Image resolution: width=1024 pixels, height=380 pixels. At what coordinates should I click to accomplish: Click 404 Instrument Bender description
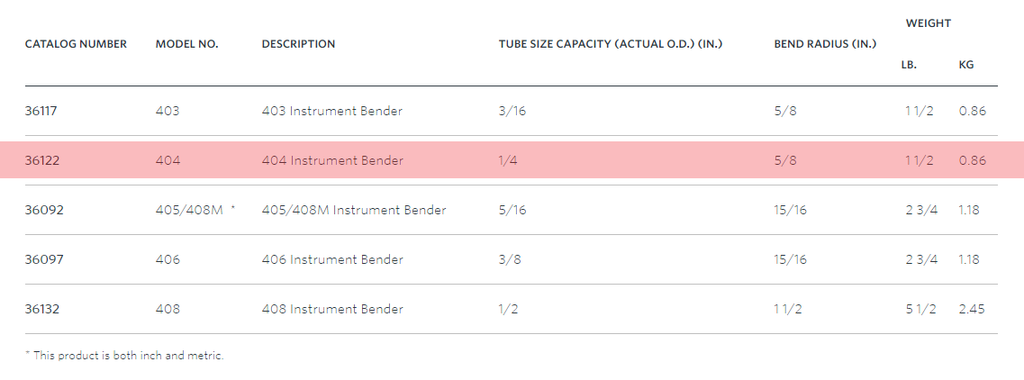tap(332, 161)
